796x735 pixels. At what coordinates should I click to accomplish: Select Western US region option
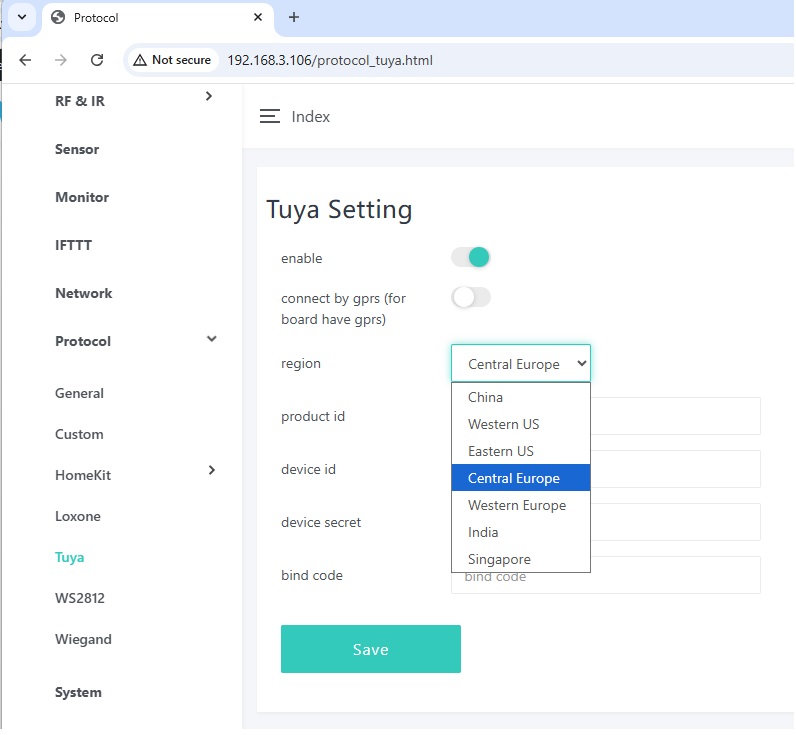coord(520,424)
